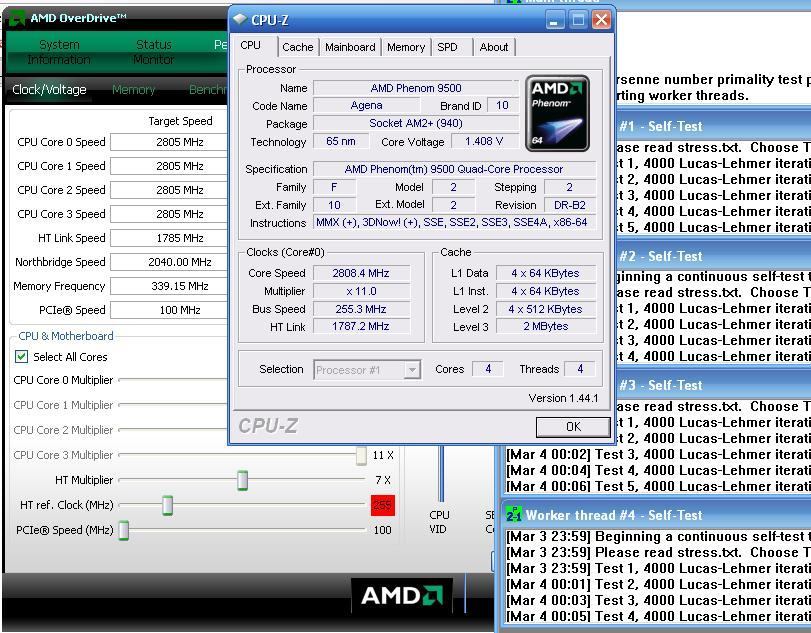The width and height of the screenshot is (811, 633).
Task: Select the Clock/Voltage subtab in OverDrive
Action: point(49,89)
